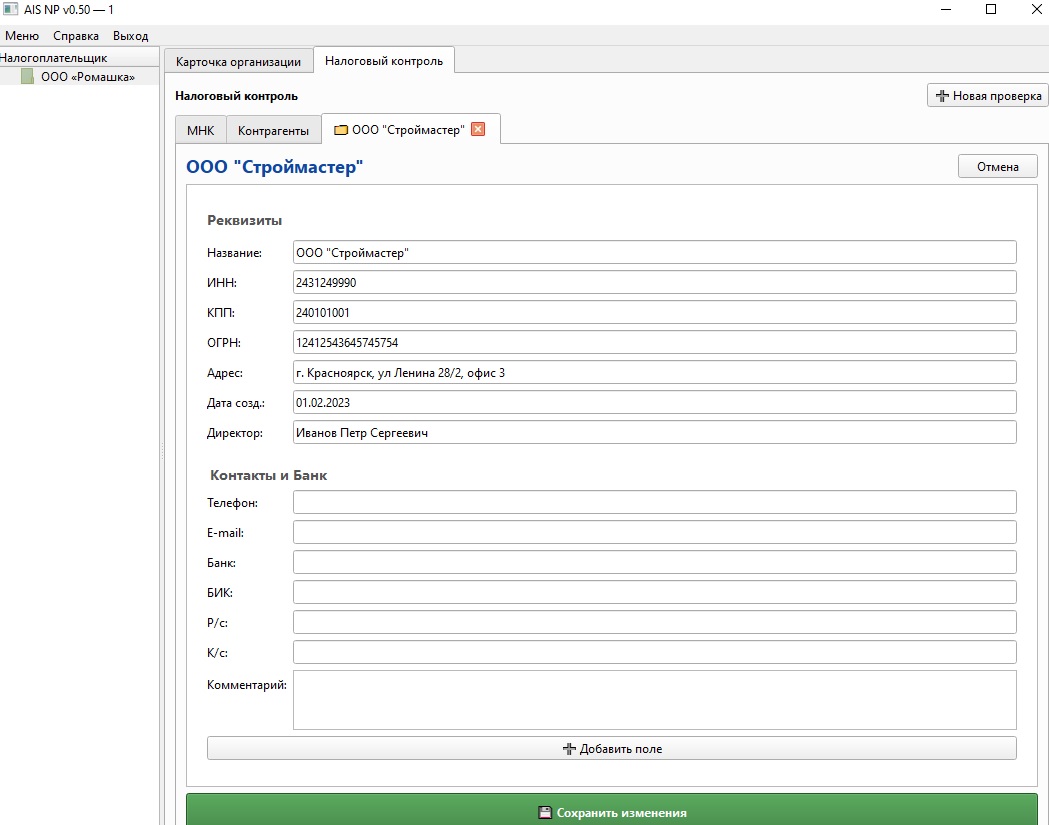Click the ООО "Строймастер" blue heading

(x=274, y=167)
